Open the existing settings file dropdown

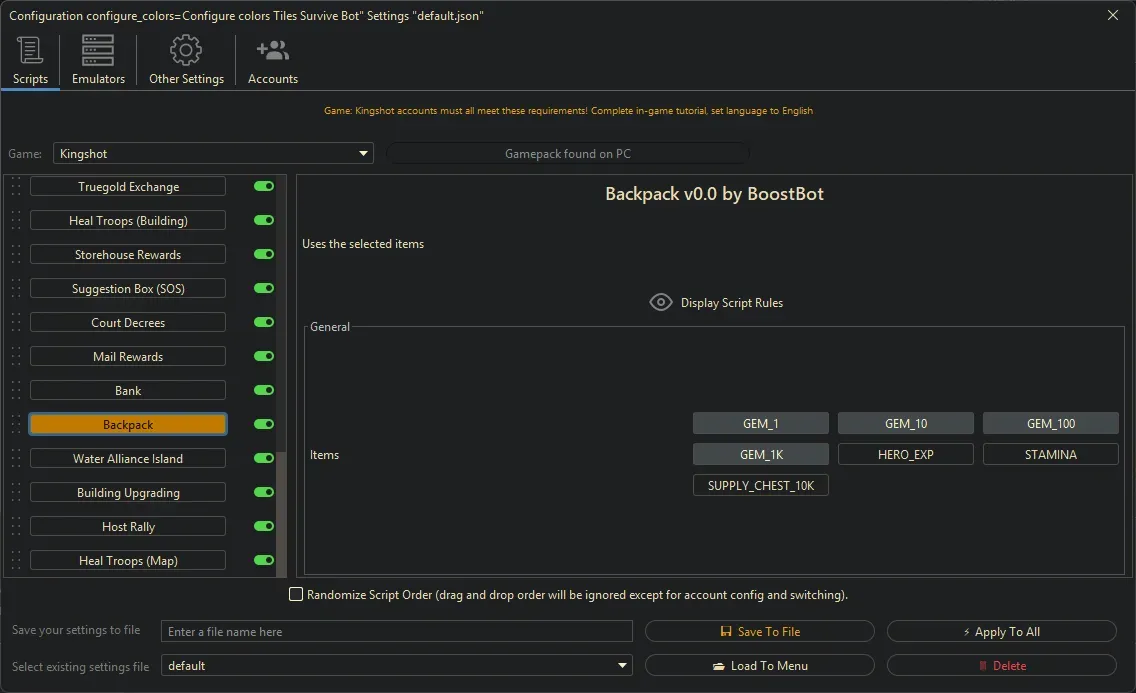point(623,666)
